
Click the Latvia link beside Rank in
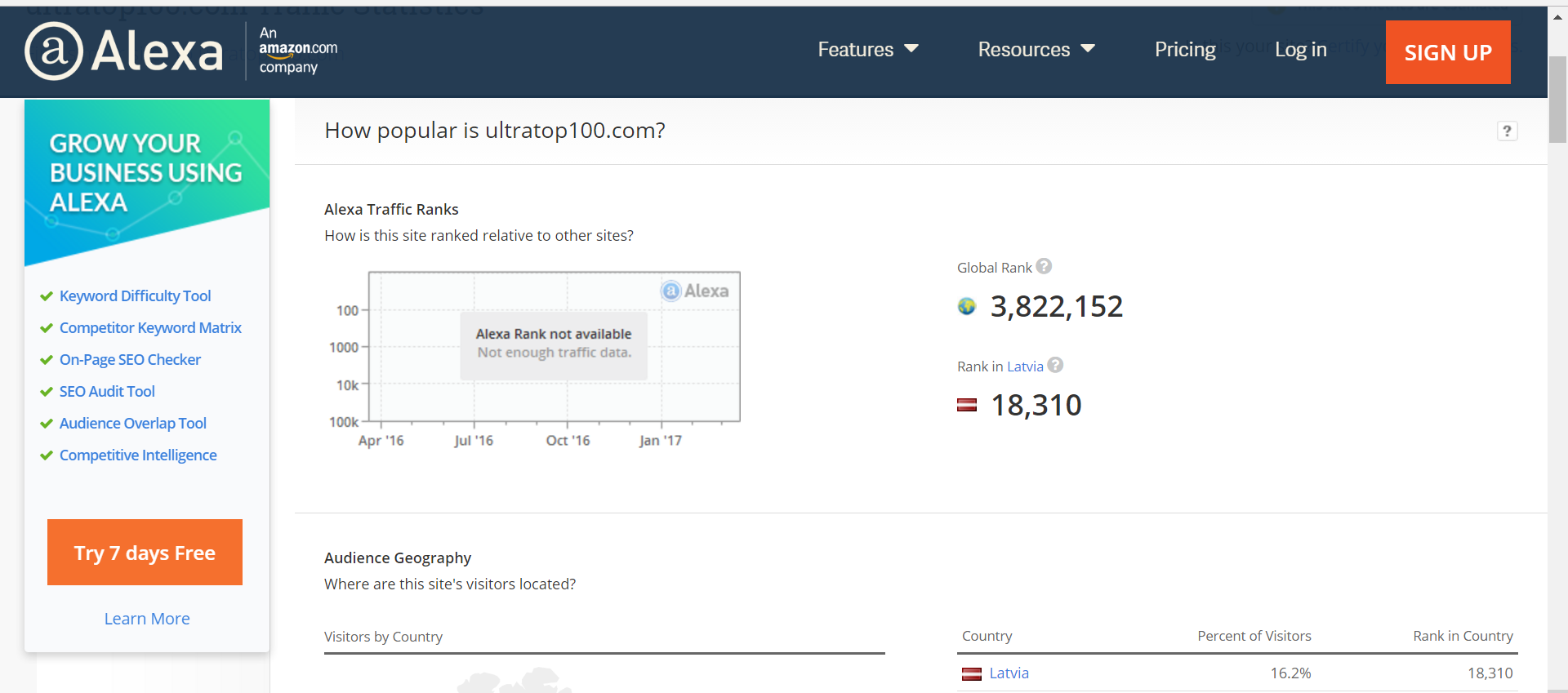[1025, 366]
